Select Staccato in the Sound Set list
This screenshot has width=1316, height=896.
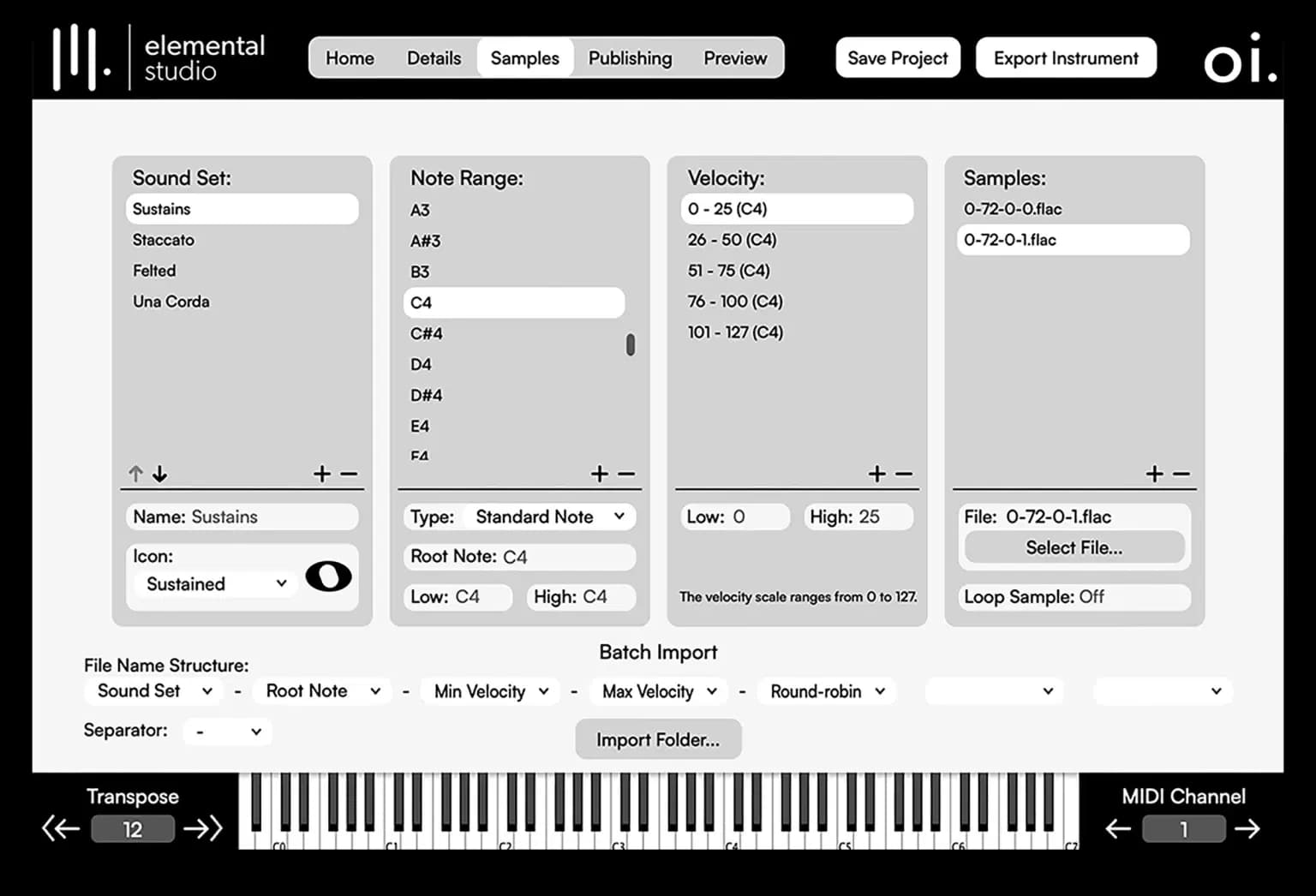164,240
